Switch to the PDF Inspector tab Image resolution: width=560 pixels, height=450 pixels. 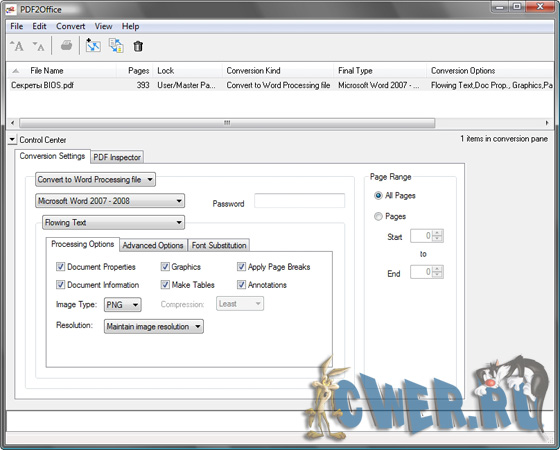(117, 157)
